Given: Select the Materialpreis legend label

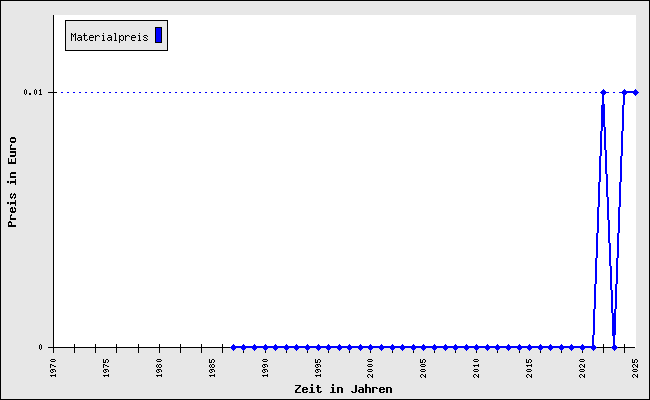Looking at the screenshot, I should [109, 37].
